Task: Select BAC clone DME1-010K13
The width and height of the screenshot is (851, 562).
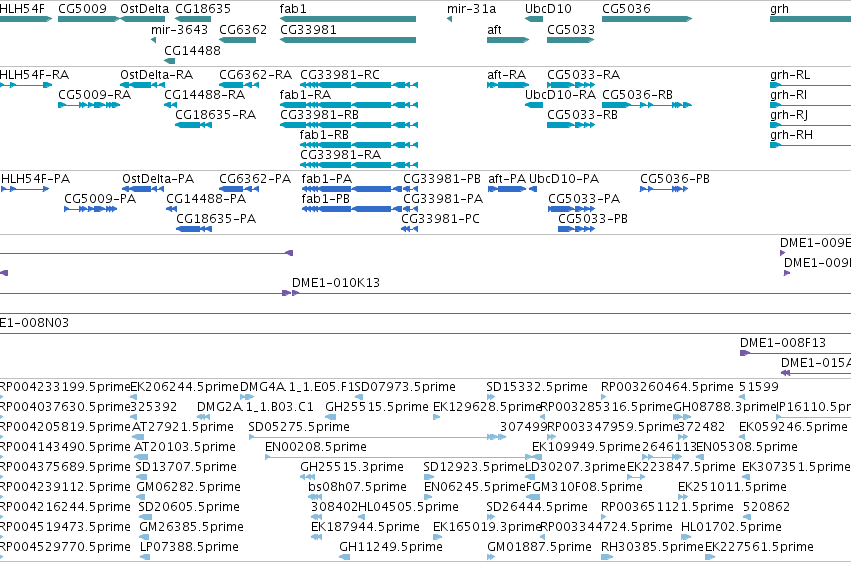Action: [336, 283]
